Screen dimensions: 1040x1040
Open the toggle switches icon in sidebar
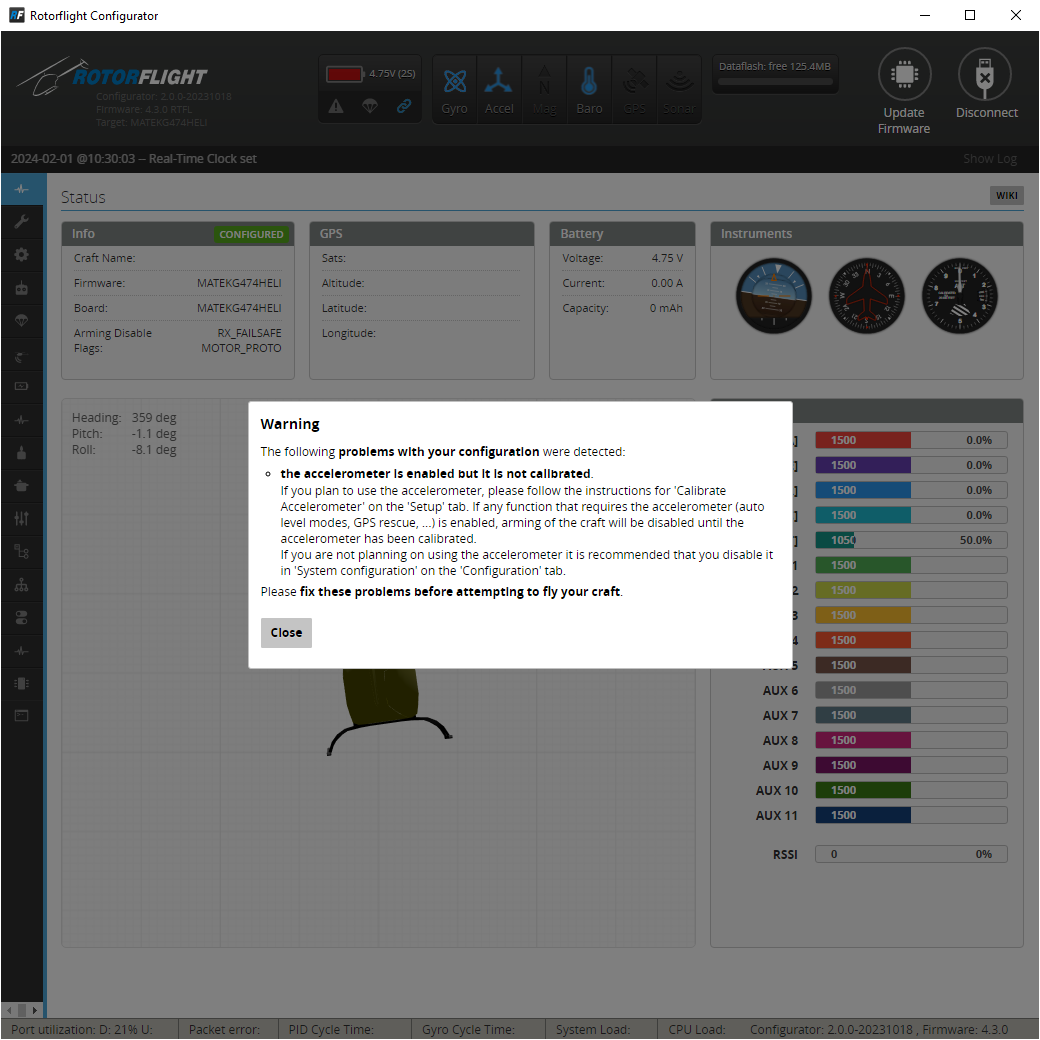pyautogui.click(x=21, y=617)
